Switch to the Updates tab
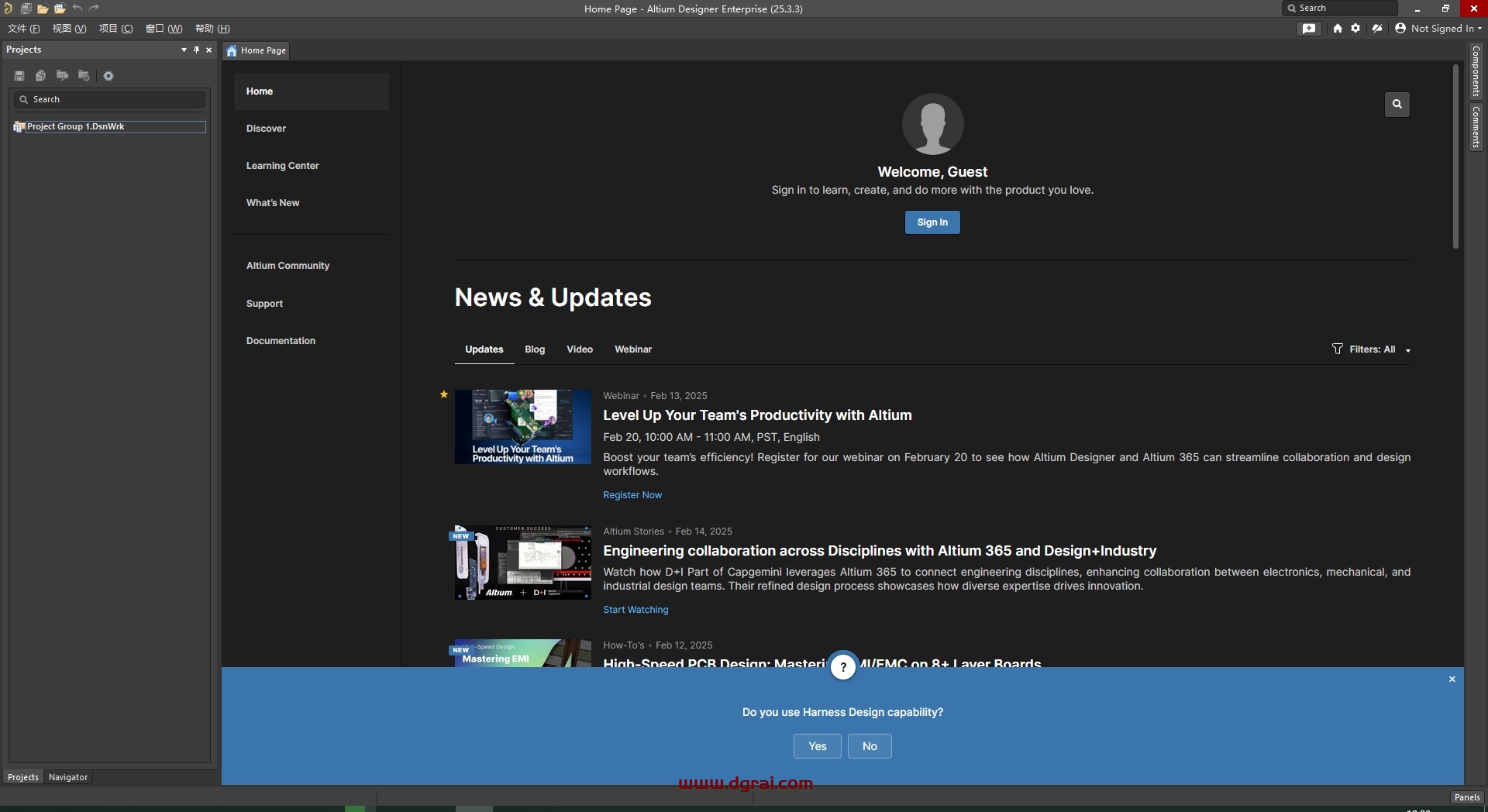Image resolution: width=1488 pixels, height=812 pixels. click(x=484, y=349)
